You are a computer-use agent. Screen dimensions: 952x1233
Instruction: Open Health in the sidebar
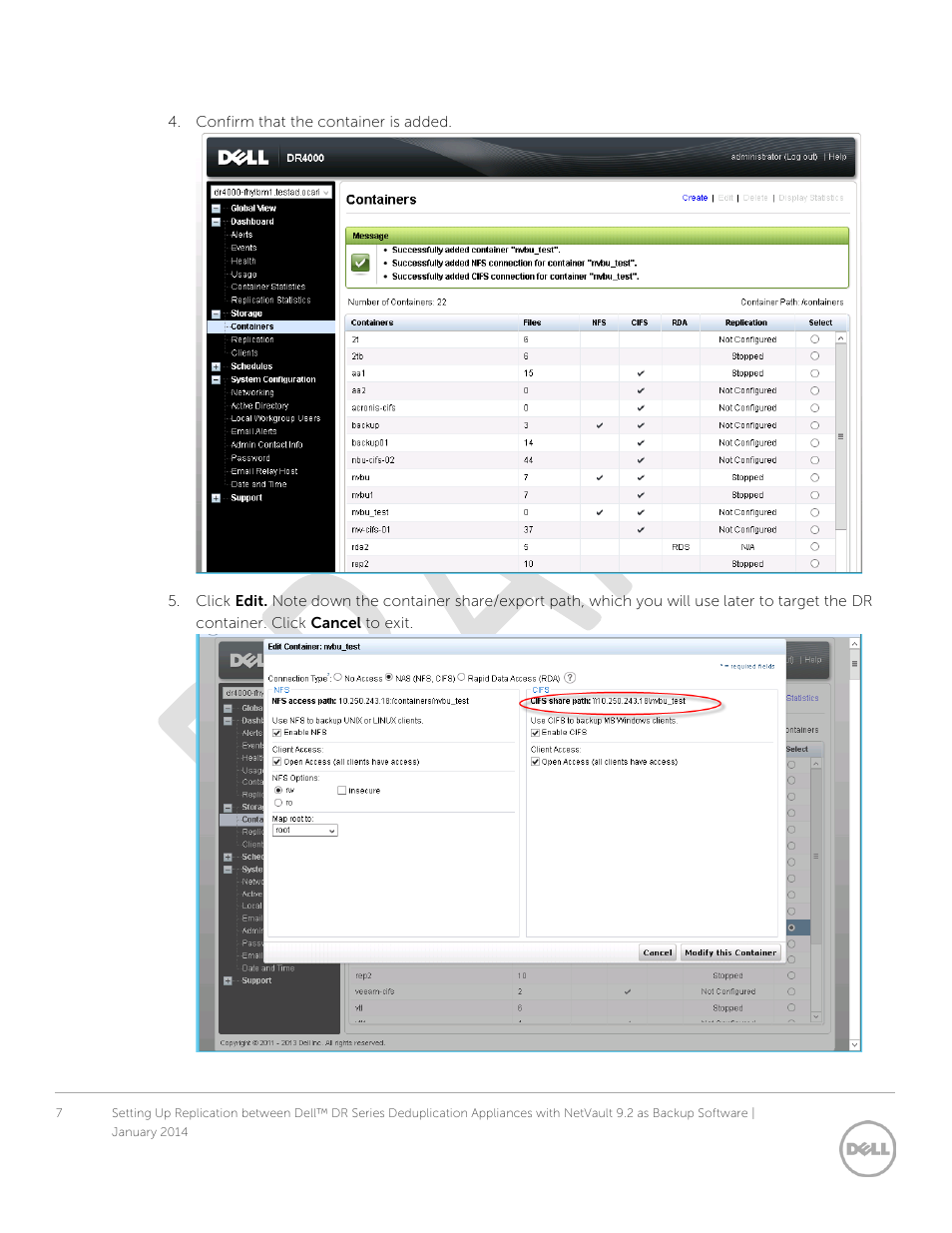(243, 261)
